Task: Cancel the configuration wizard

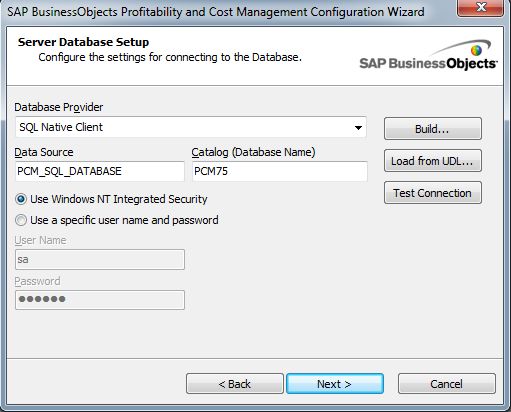Action: click(x=447, y=384)
